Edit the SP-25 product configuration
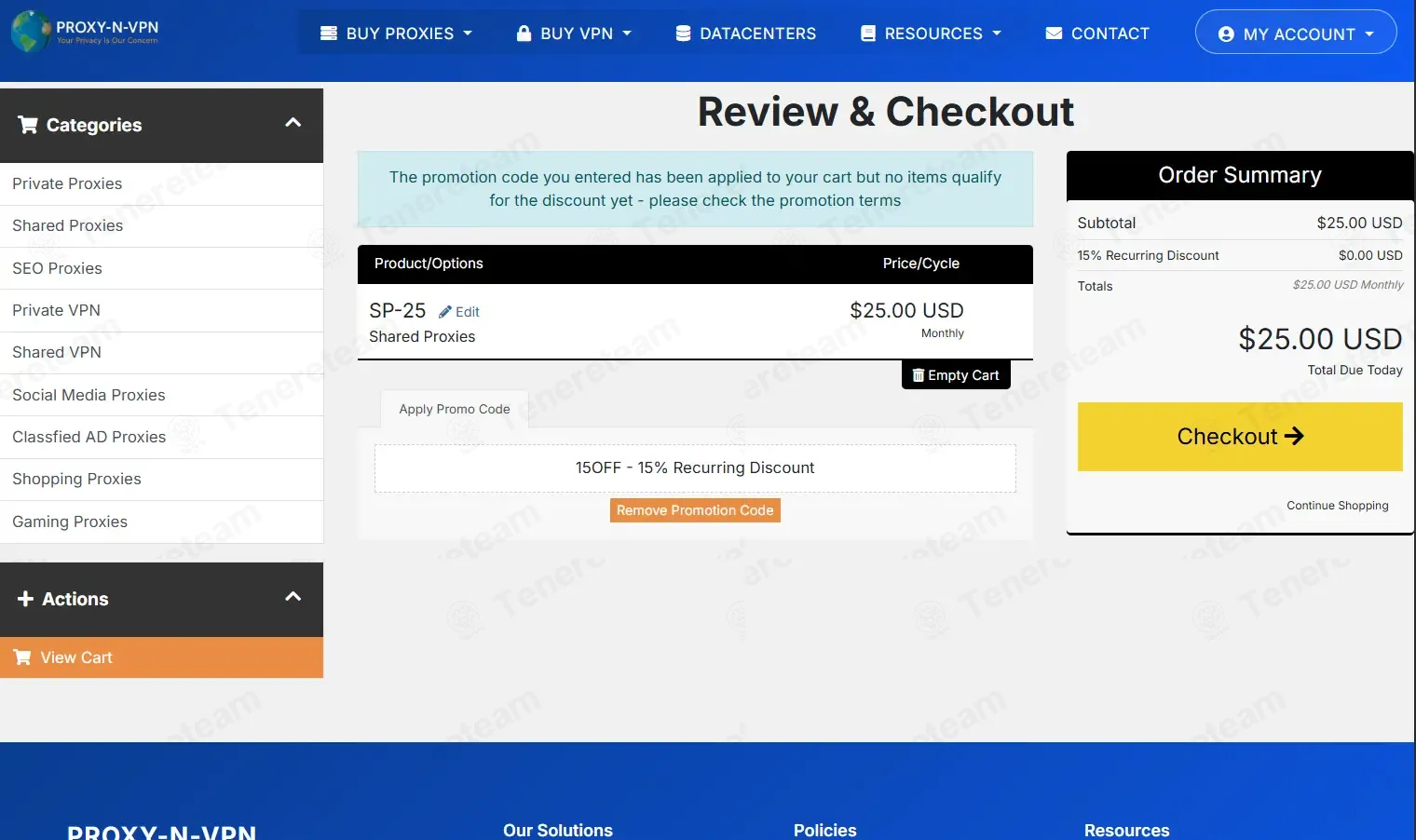Viewport: 1416px width, 840px height. 459,312
